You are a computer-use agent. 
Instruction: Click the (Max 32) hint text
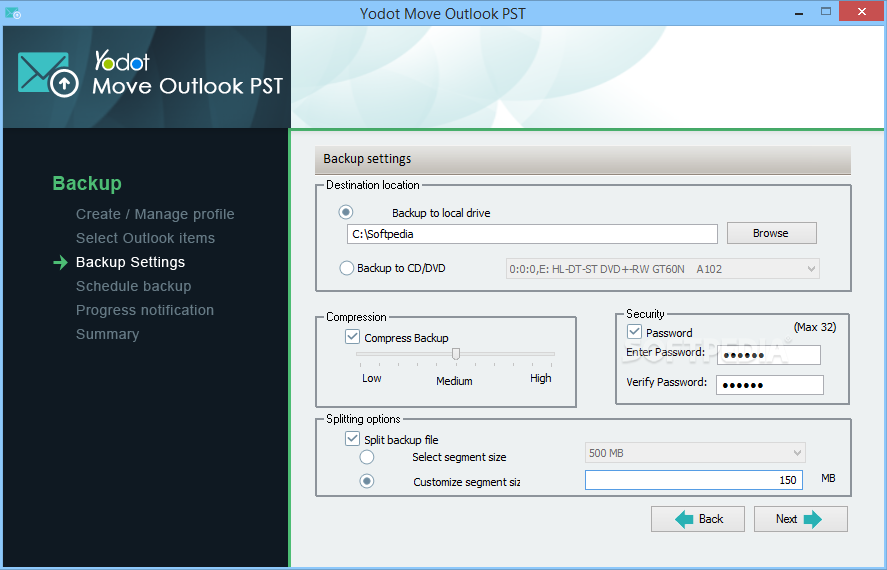tap(815, 327)
